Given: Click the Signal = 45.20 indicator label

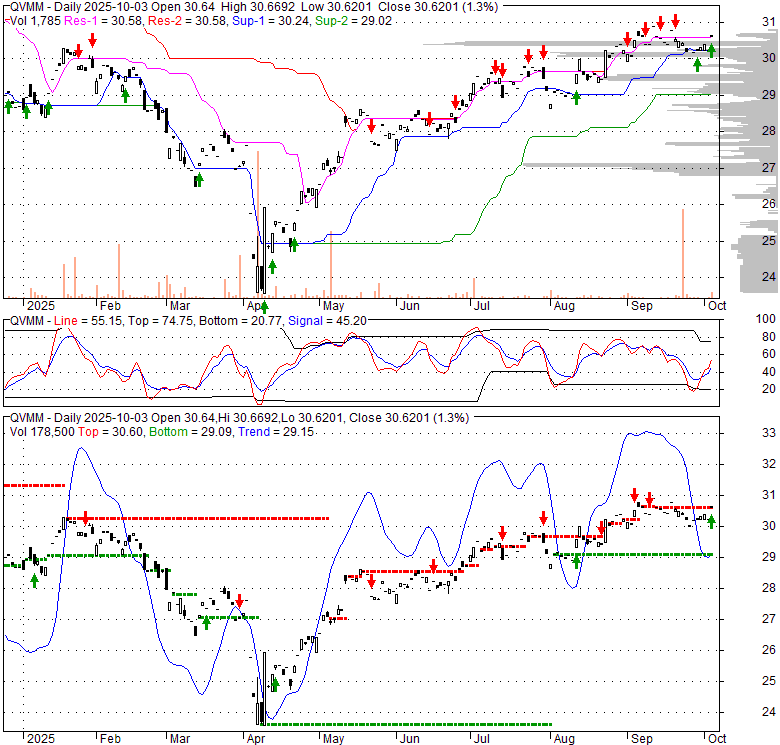Looking at the screenshot, I should coord(321,320).
